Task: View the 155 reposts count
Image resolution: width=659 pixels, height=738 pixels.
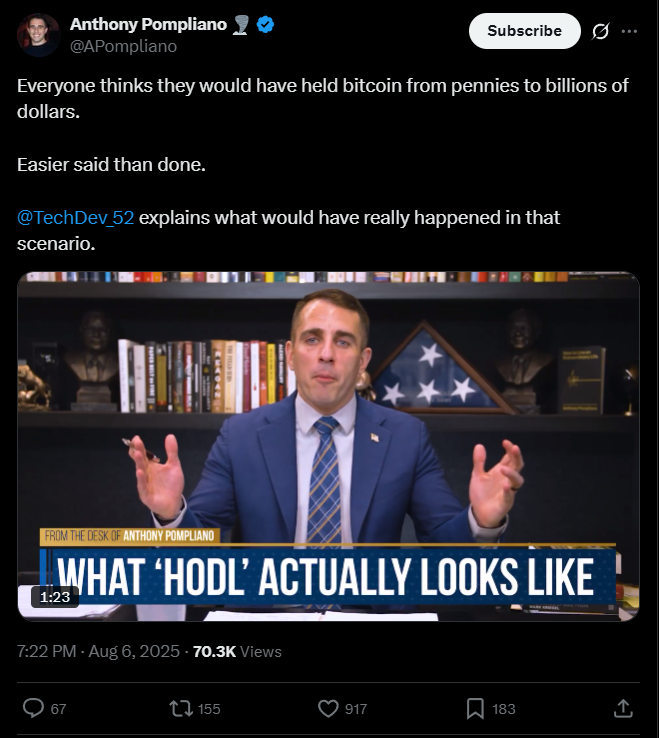Action: coord(209,709)
